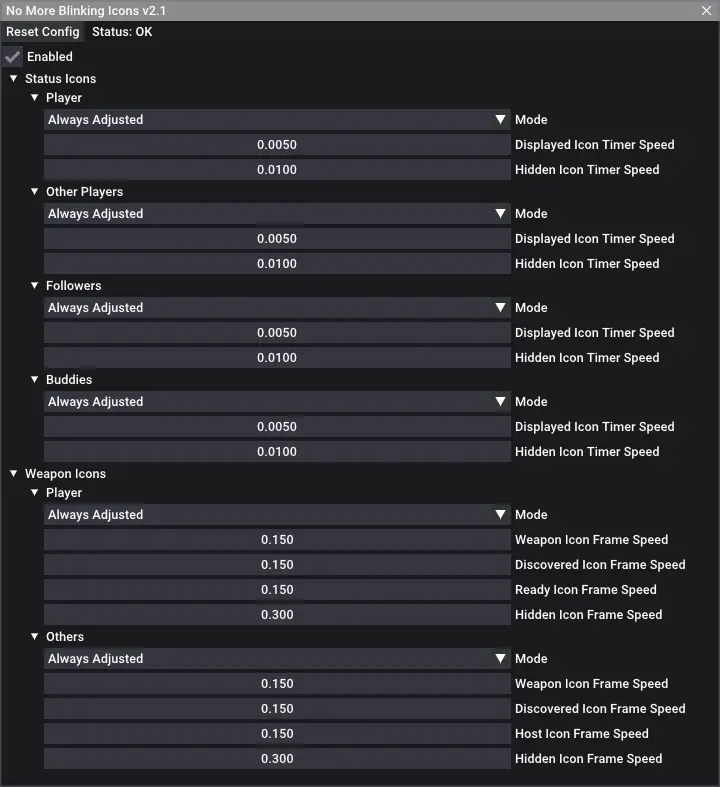The height and width of the screenshot is (787, 720).
Task: Open Mode dropdown under Status Icons Player
Action: [x=277, y=120]
